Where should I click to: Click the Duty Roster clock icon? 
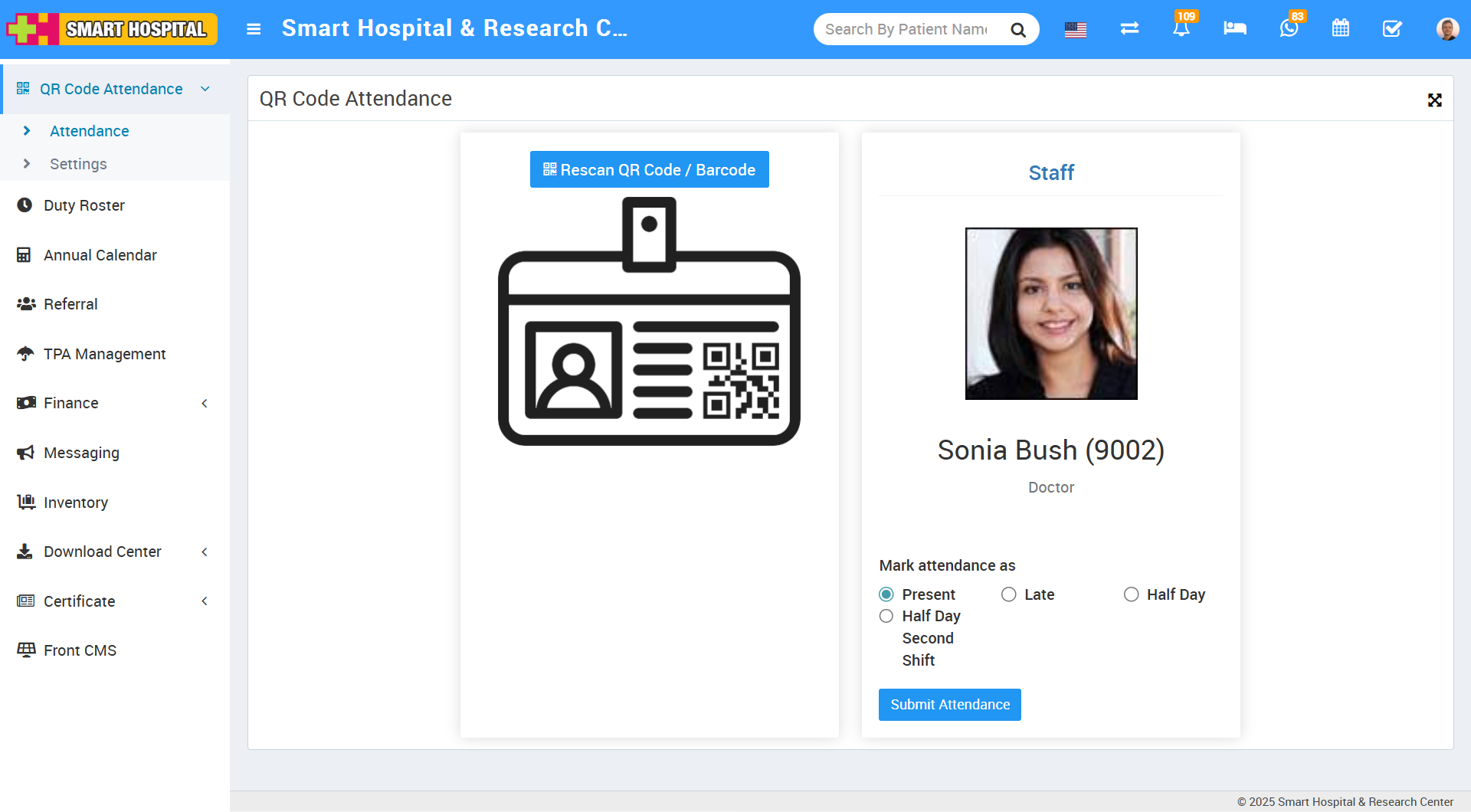click(25, 205)
